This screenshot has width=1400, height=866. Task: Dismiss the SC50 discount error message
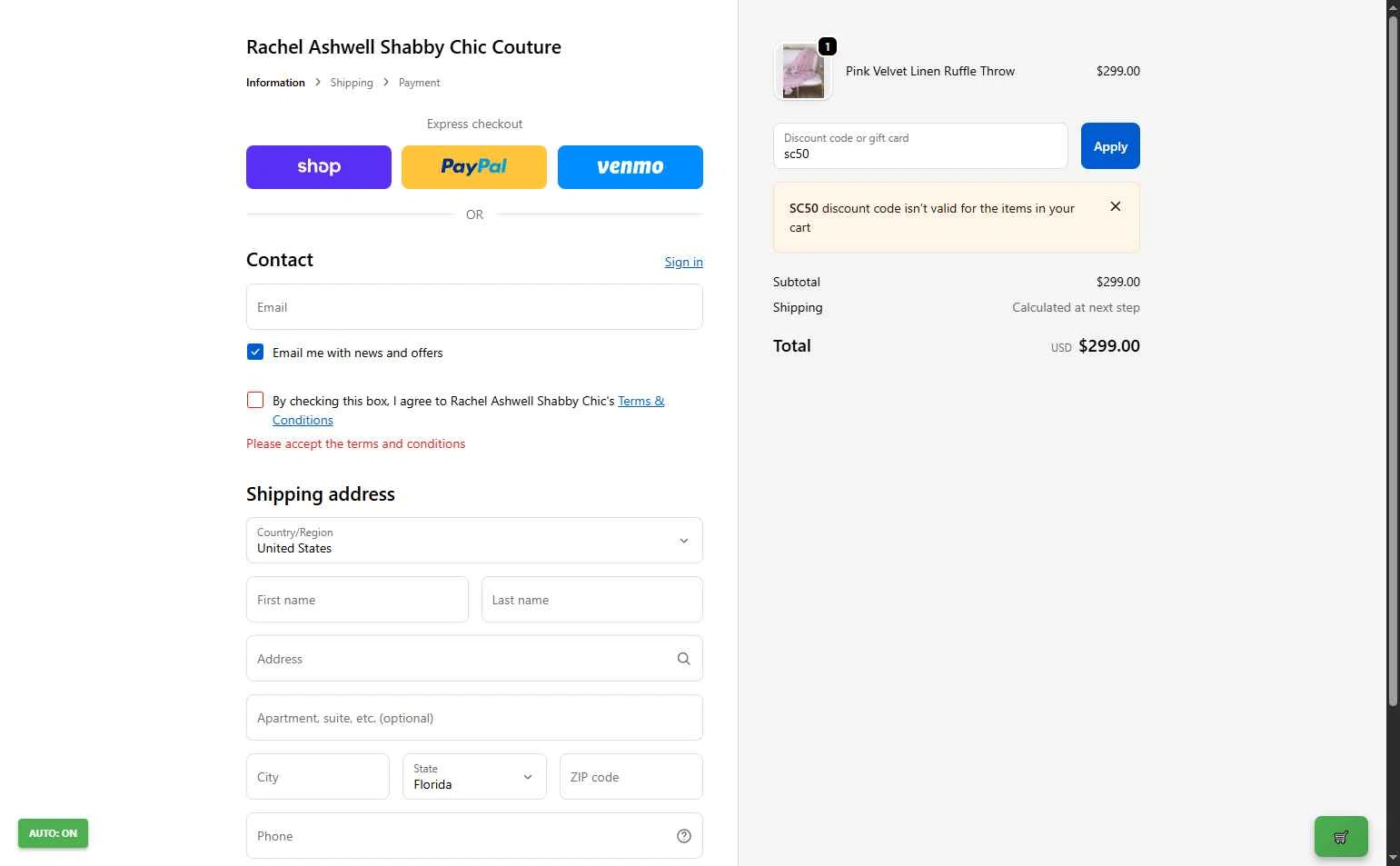(1116, 207)
